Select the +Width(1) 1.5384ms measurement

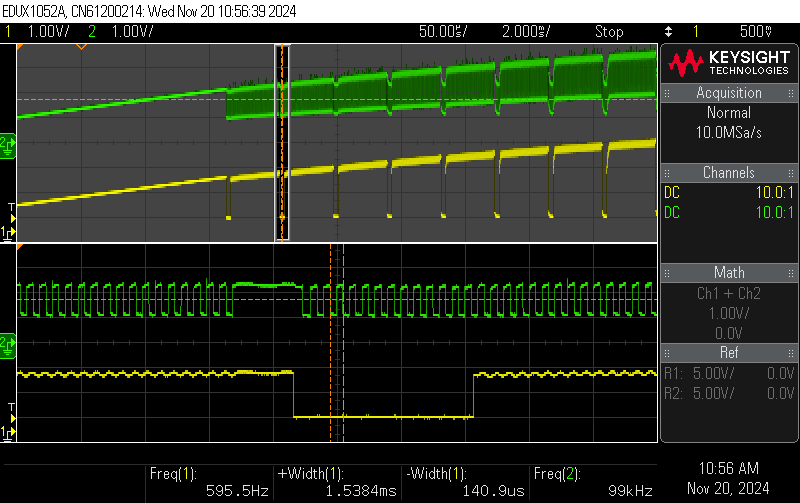pos(337,482)
